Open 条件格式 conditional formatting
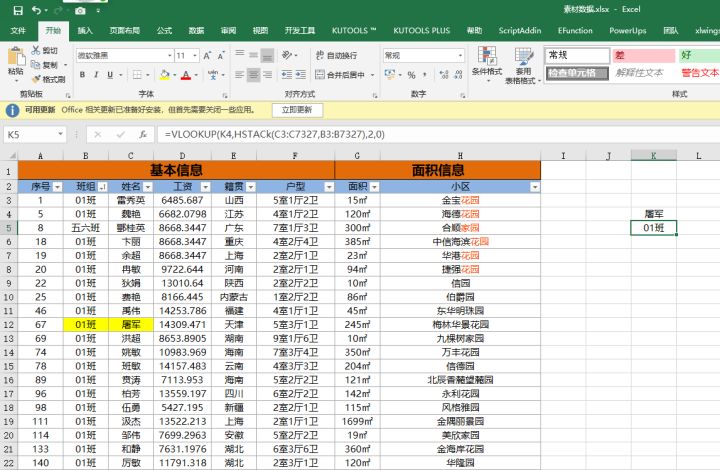This screenshot has height=470, width=720. point(487,62)
